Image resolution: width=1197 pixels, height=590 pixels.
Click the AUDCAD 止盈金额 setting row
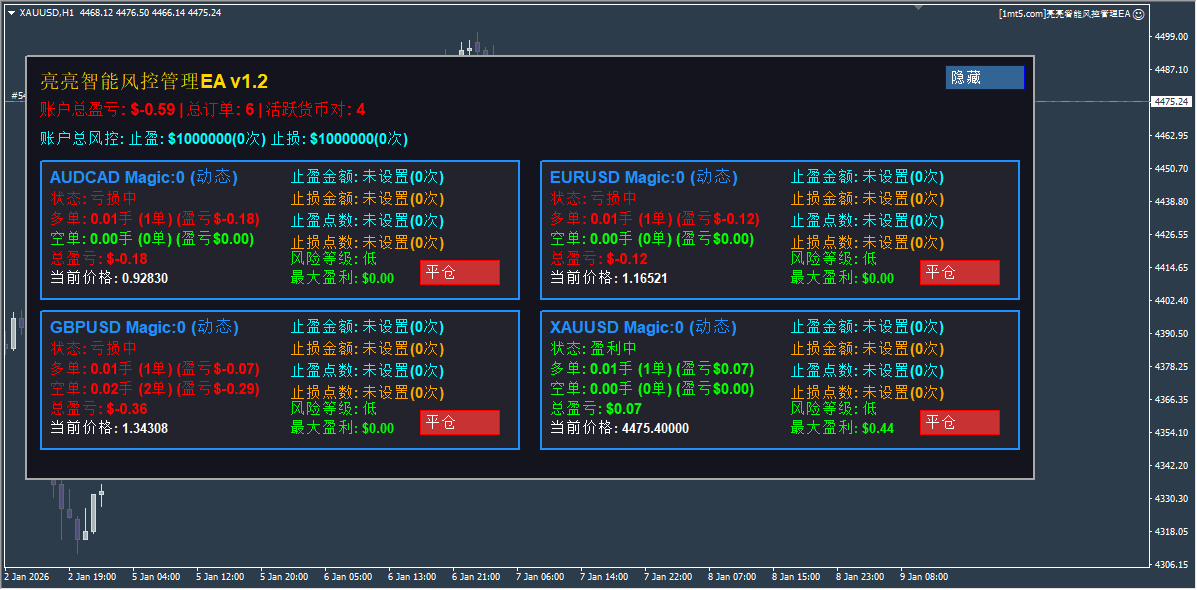366,177
